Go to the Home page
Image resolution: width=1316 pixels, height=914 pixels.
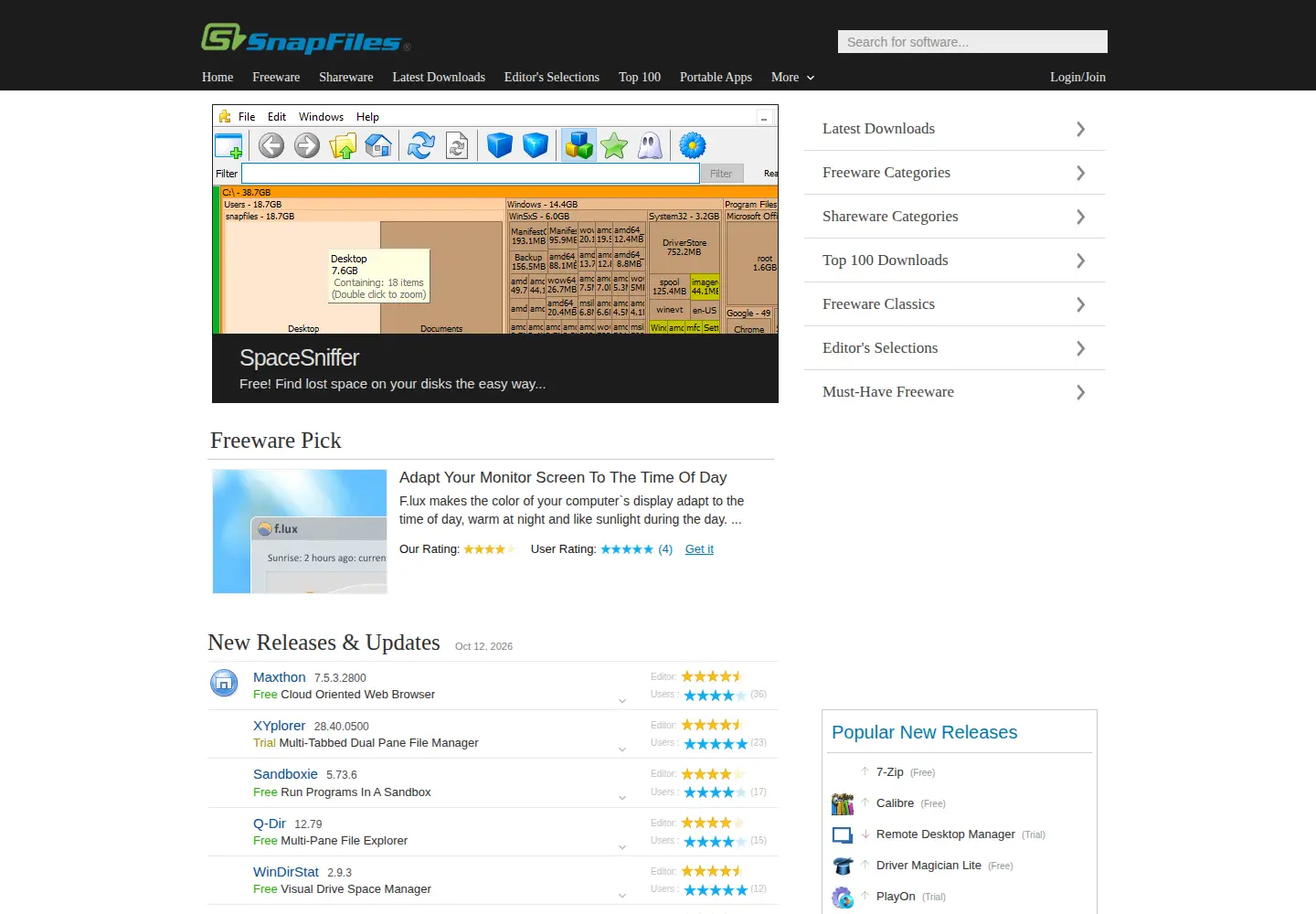[218, 77]
